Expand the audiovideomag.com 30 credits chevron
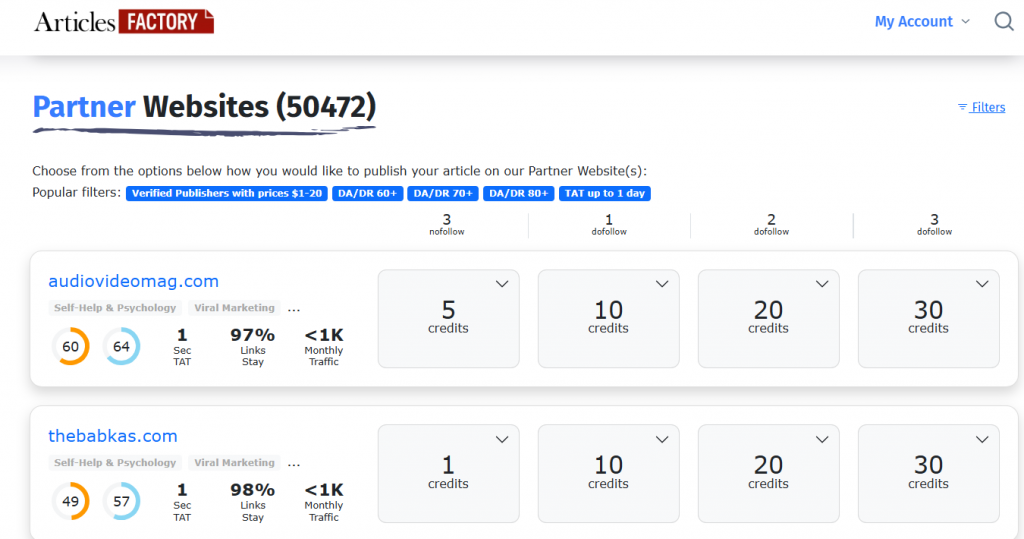This screenshot has height=539, width=1024. pos(982,284)
